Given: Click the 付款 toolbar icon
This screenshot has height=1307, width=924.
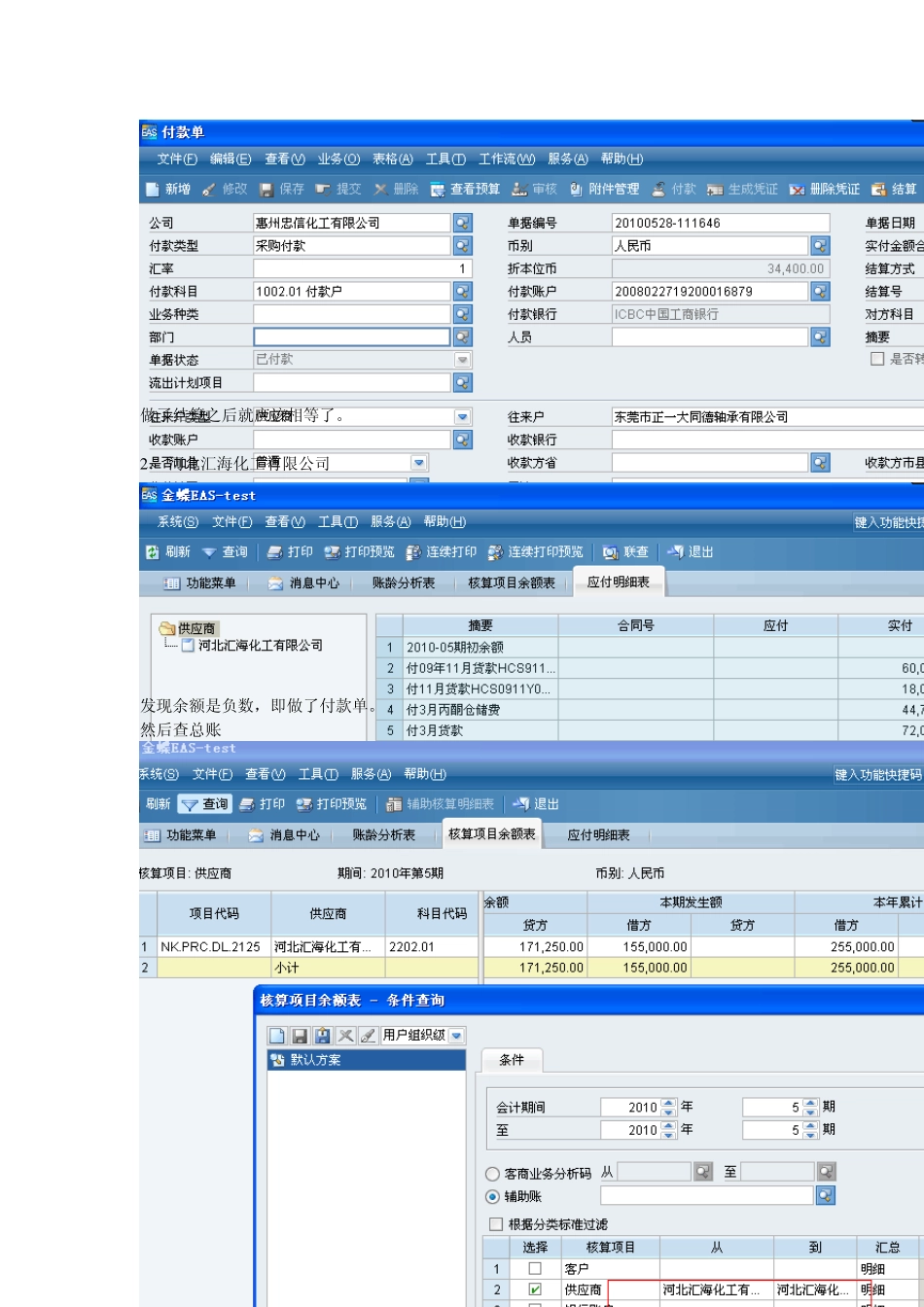Looking at the screenshot, I should pyautogui.click(x=658, y=190).
